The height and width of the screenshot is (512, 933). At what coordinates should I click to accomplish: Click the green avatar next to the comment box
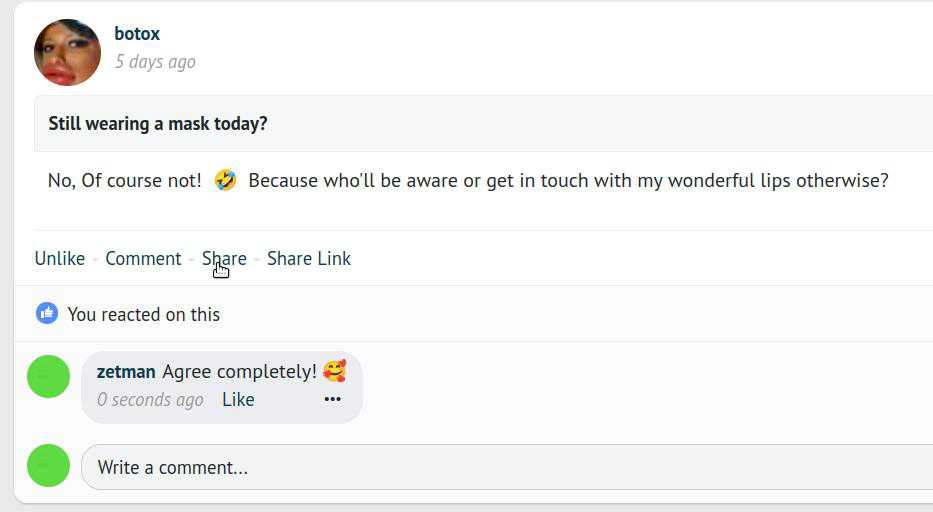point(48,466)
